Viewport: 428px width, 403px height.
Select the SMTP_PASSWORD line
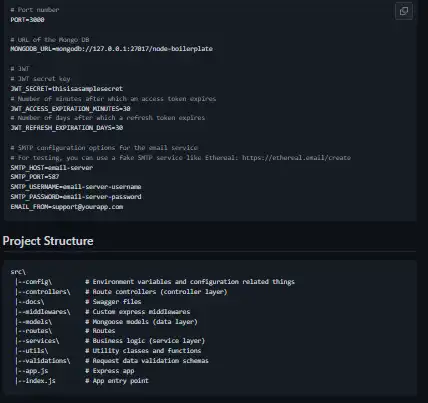76,197
